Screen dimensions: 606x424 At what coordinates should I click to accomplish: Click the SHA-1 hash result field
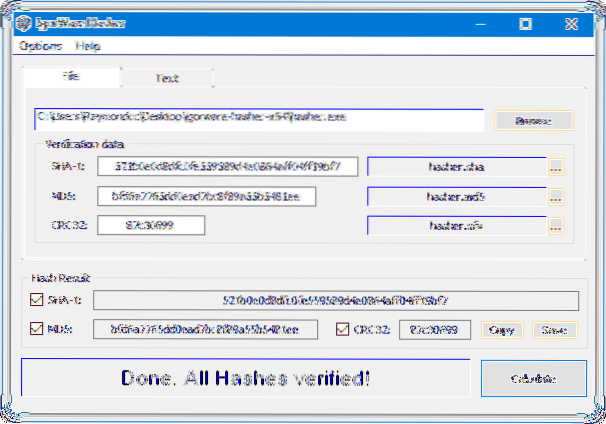pos(343,300)
